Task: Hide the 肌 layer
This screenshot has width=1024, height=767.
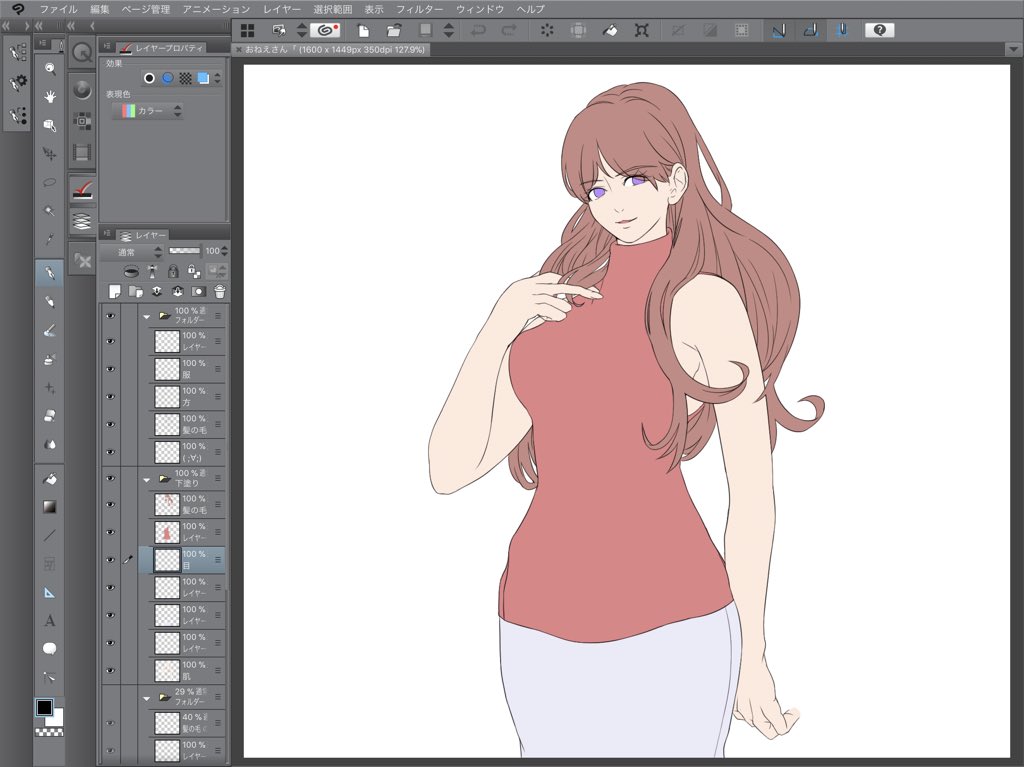Action: point(110,670)
